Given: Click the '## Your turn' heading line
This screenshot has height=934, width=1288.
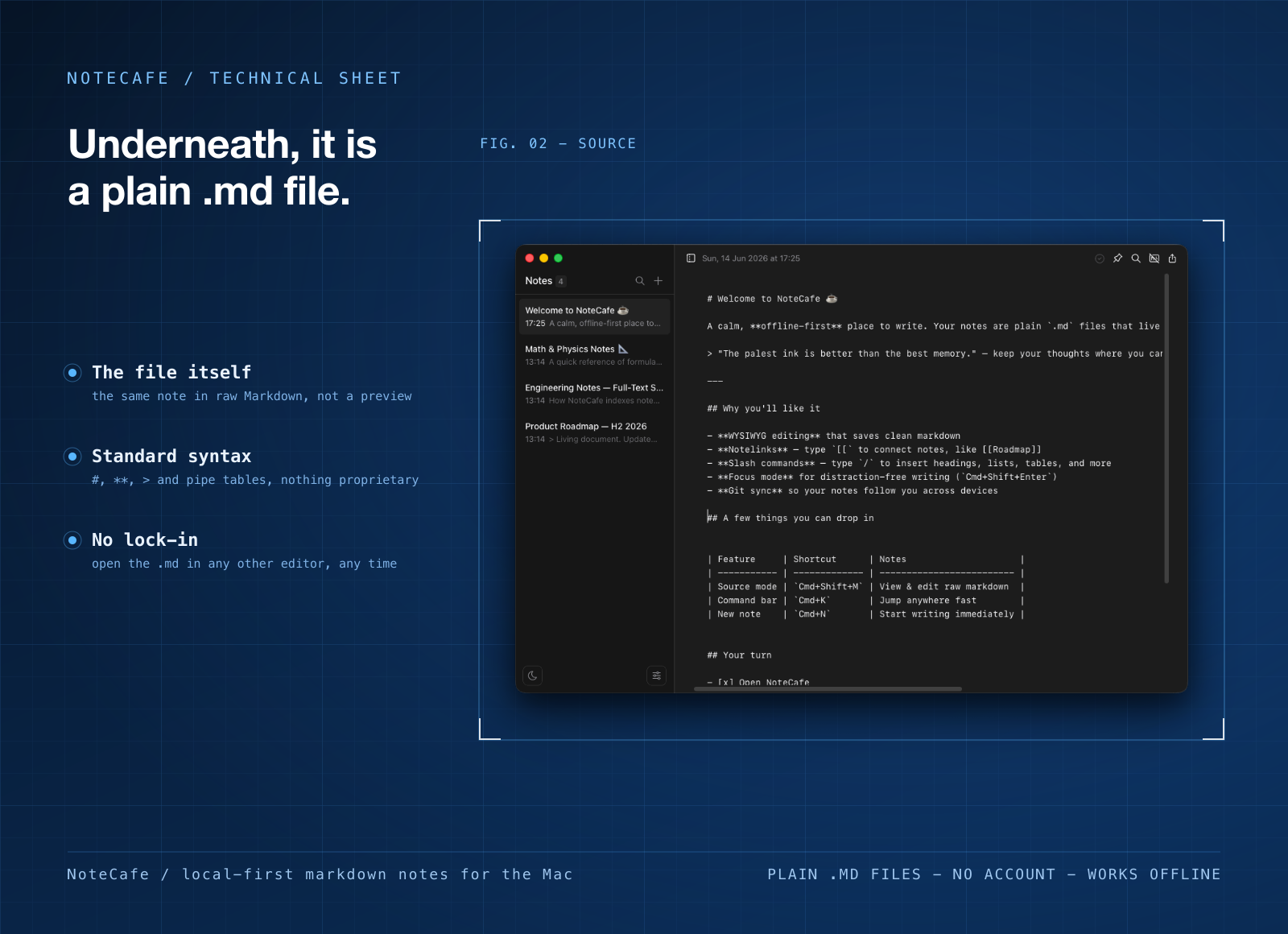Looking at the screenshot, I should (x=739, y=655).
